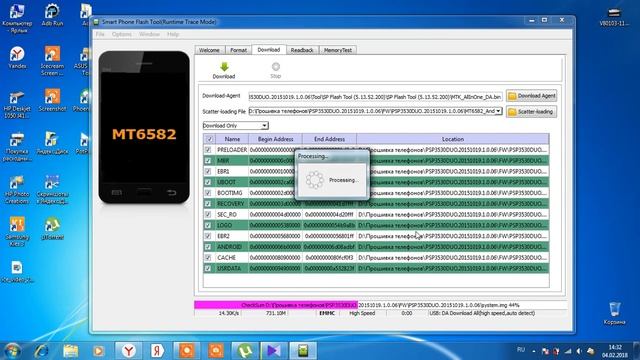Click the RU language indicator

pyautogui.click(x=521, y=350)
